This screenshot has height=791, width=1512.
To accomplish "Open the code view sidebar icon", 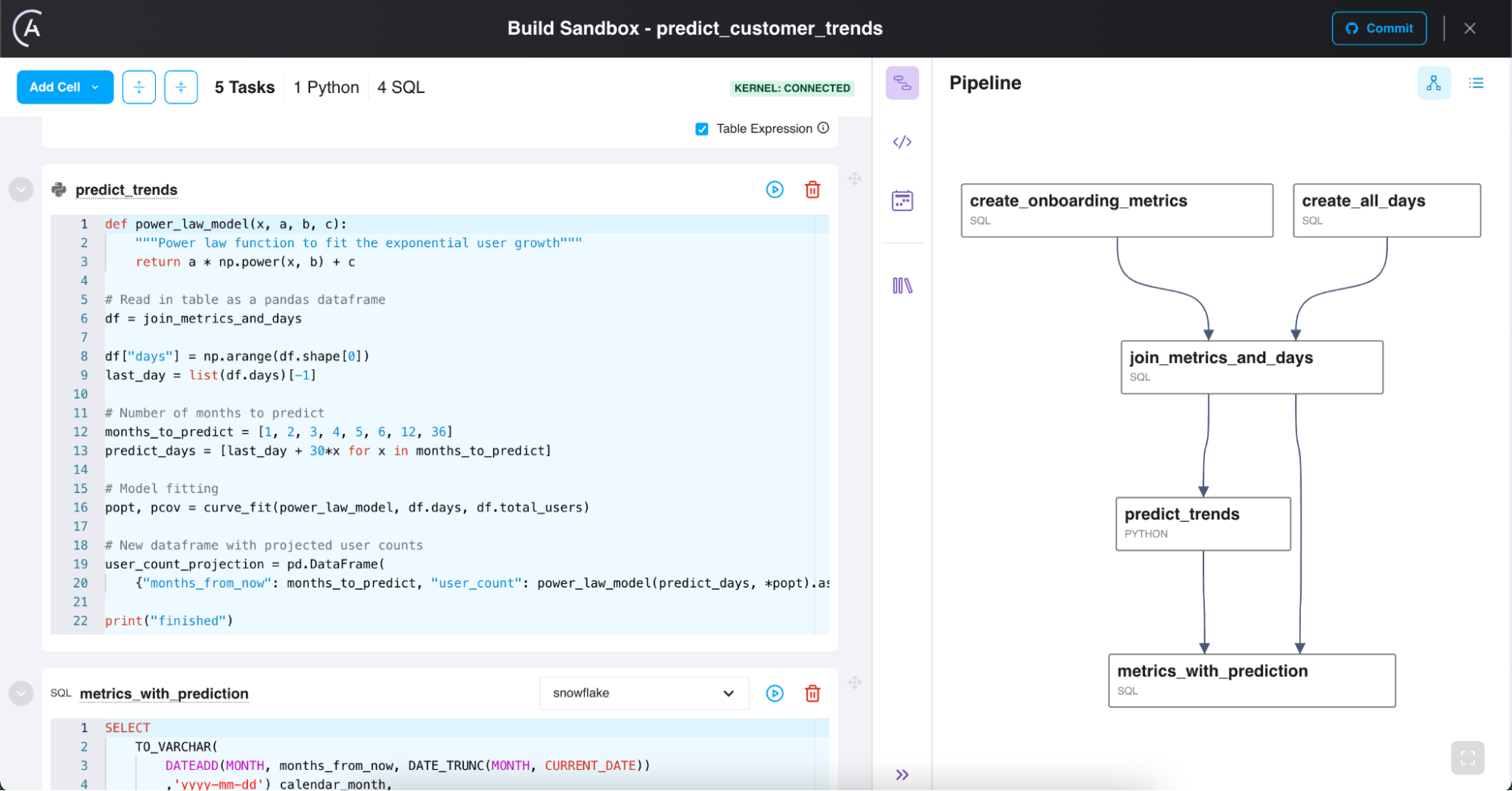I will (x=902, y=142).
